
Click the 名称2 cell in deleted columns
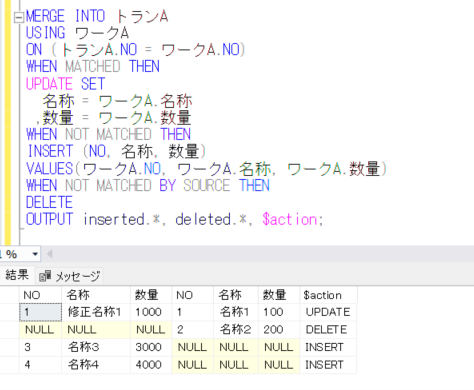point(236,330)
